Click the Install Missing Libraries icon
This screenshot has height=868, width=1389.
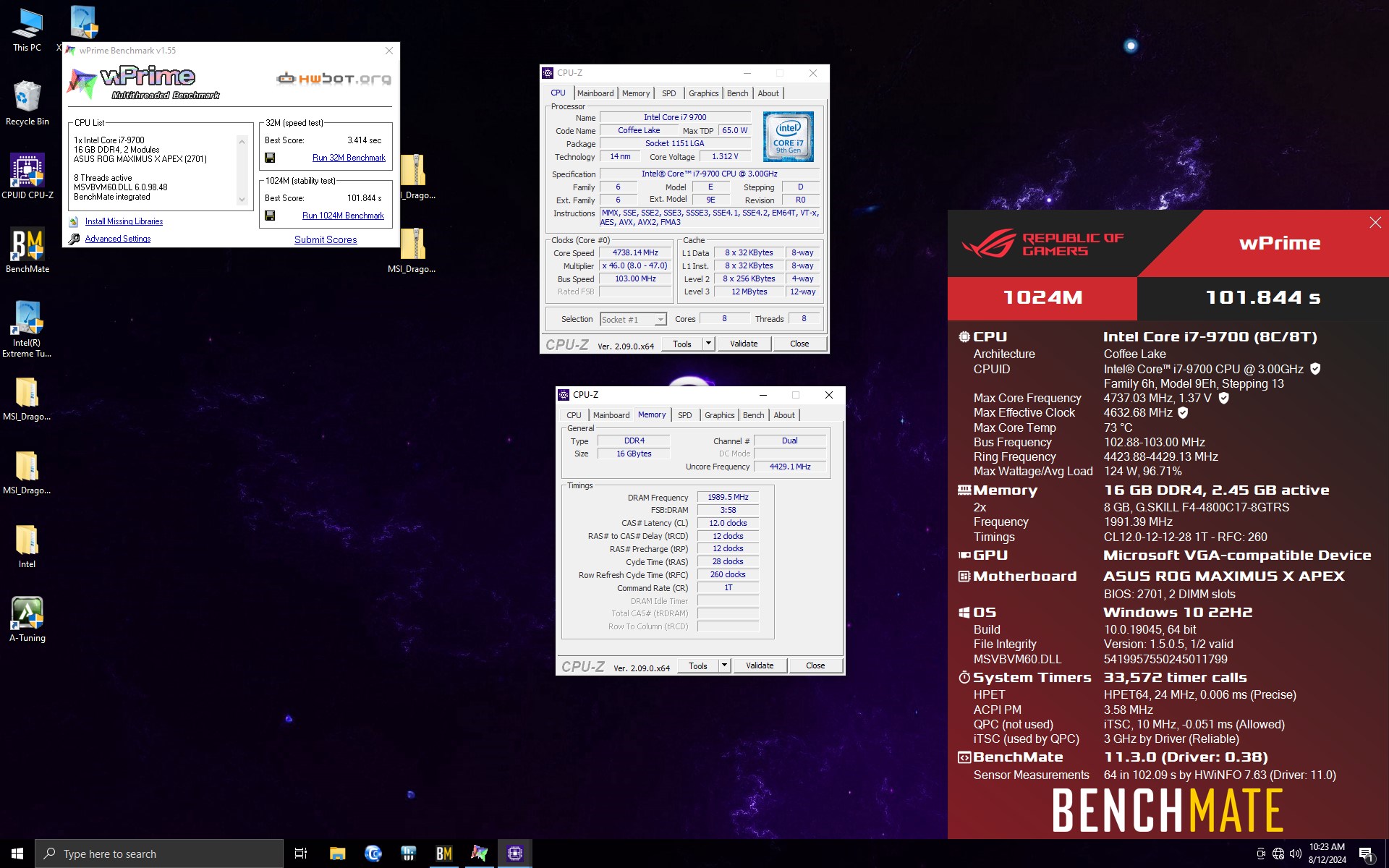(74, 221)
